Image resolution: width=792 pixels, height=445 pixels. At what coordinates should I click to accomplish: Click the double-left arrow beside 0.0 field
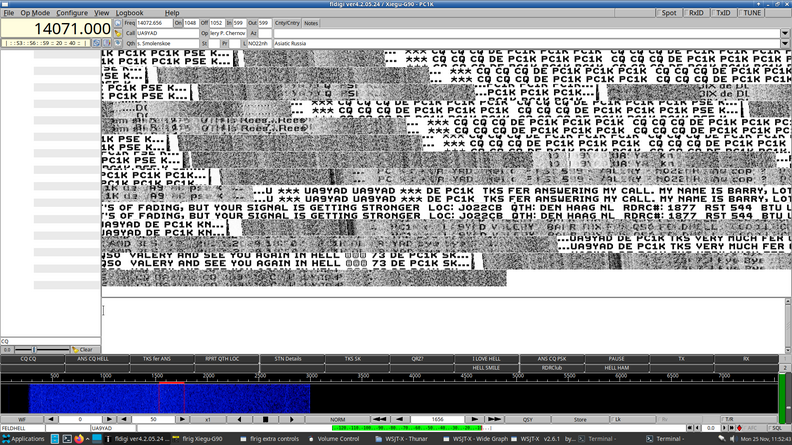coord(690,428)
